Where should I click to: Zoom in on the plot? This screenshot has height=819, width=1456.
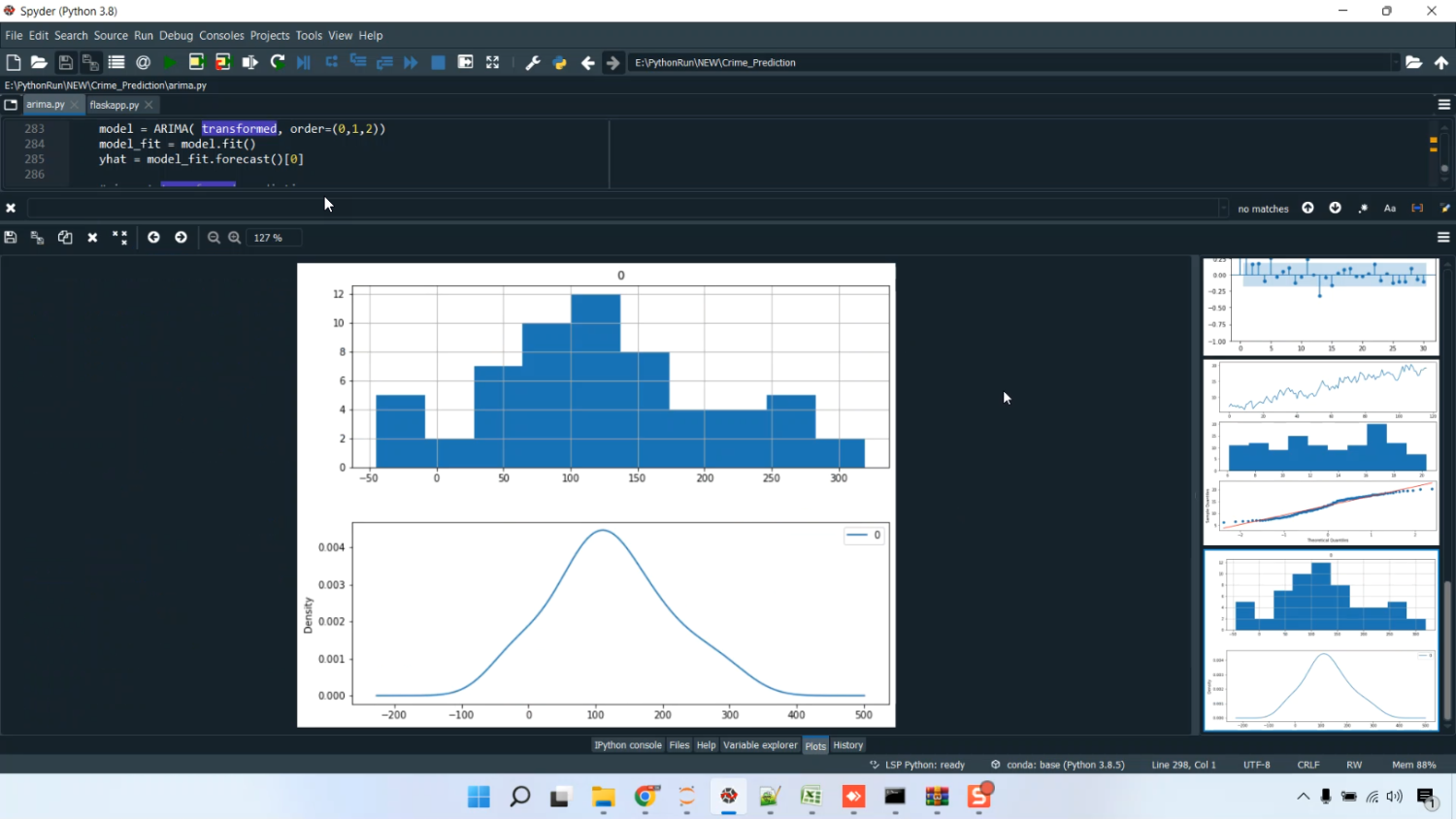pyautogui.click(x=234, y=238)
